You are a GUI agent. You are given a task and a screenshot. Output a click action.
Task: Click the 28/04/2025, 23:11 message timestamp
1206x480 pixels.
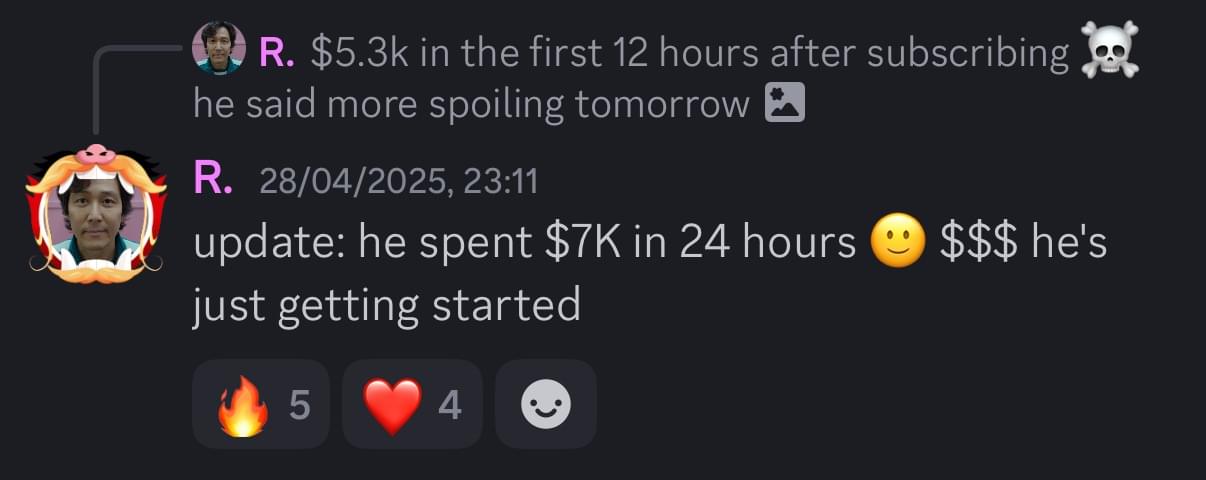coord(398,181)
